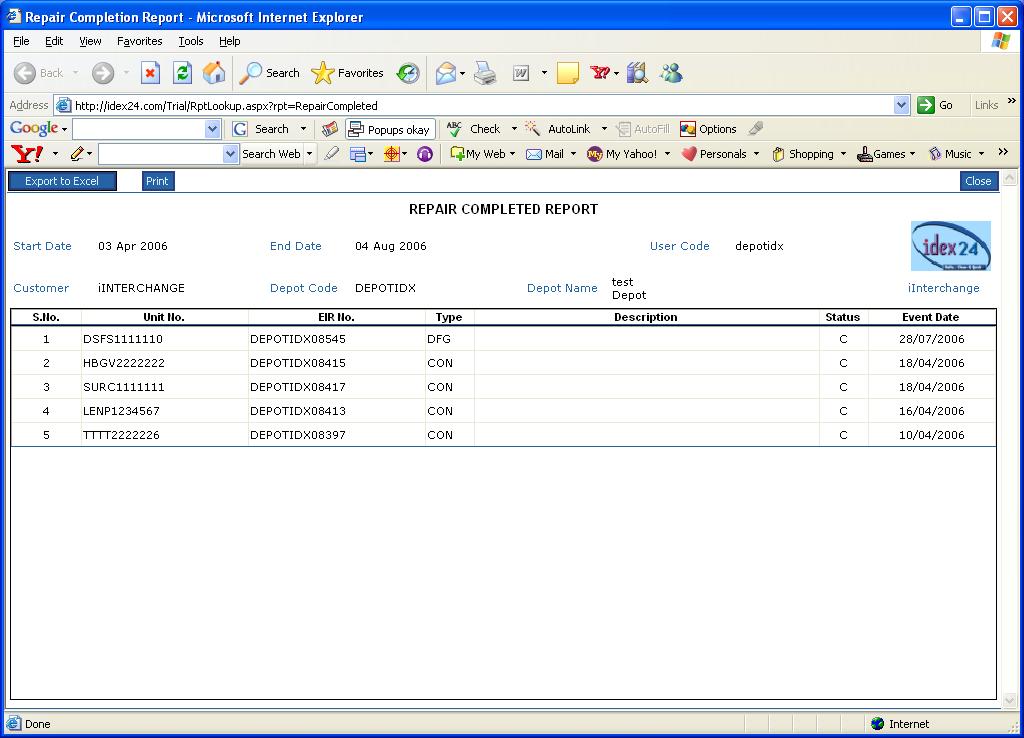The height and width of the screenshot is (738, 1024).
Task: Open the Favorites menu
Action: [139, 41]
